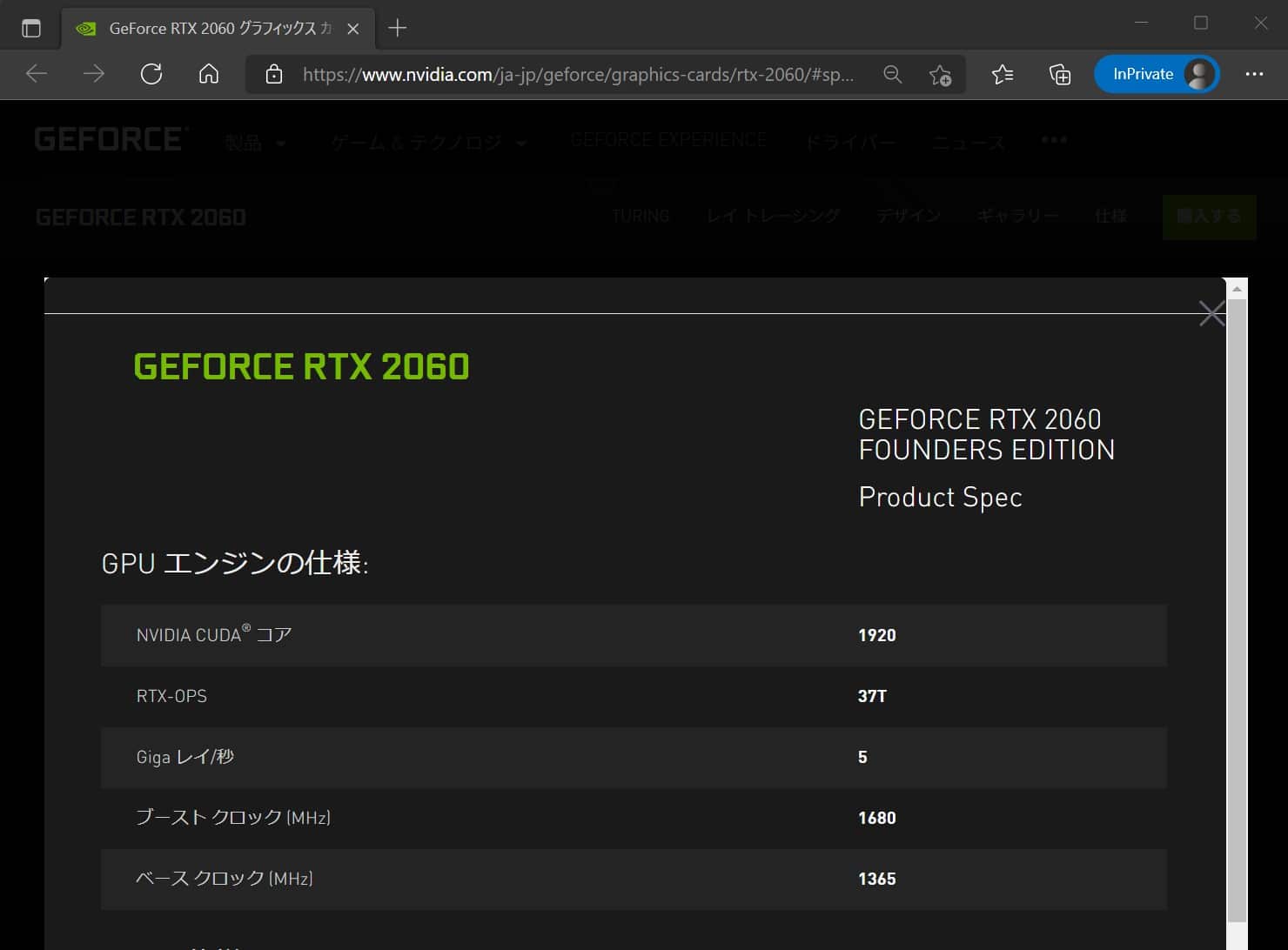The image size is (1288, 950).
Task: Click the ベース クロック (MHz) label
Action: [x=225, y=879]
